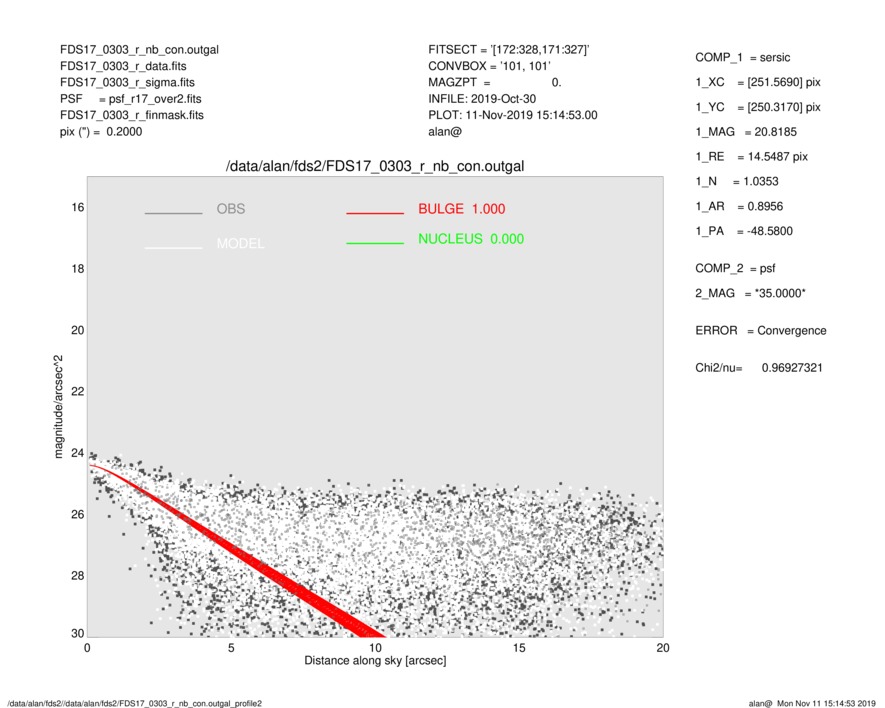The height and width of the screenshot is (708, 885).
Task: Select the 1_XC = [251.5690] pix value
Action: [x=758, y=82]
